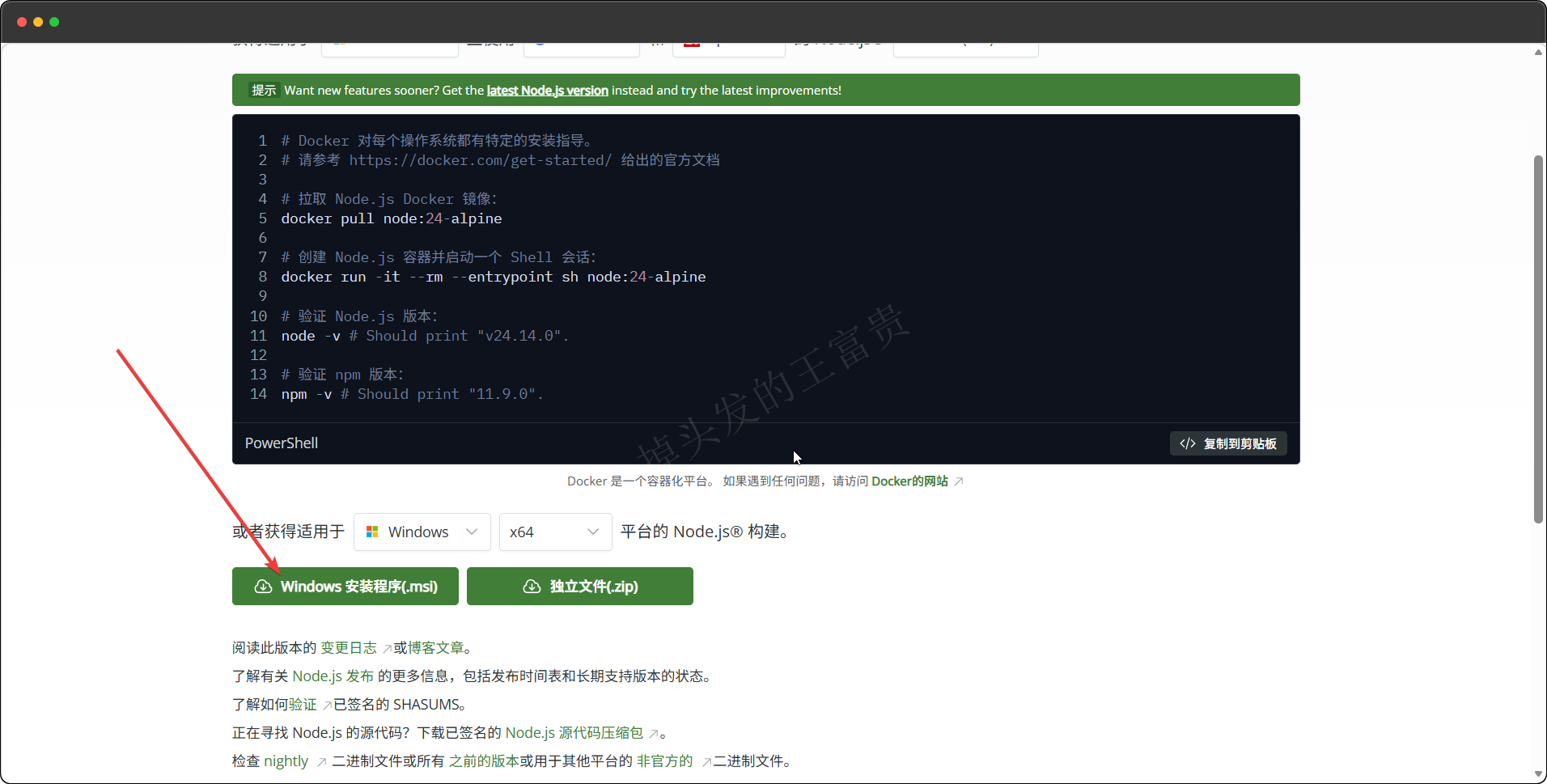Click the 'docker pull node:24-alpine' code line
This screenshot has width=1547, height=784.
pos(392,218)
